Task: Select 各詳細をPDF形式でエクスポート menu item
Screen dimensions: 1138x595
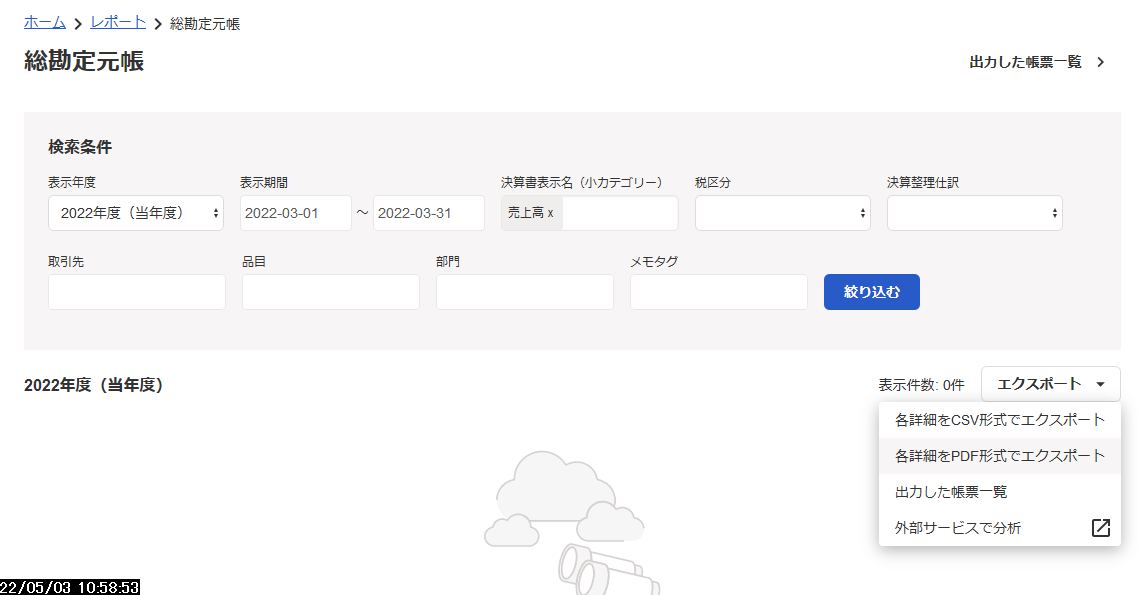Action: pyautogui.click(x=999, y=456)
